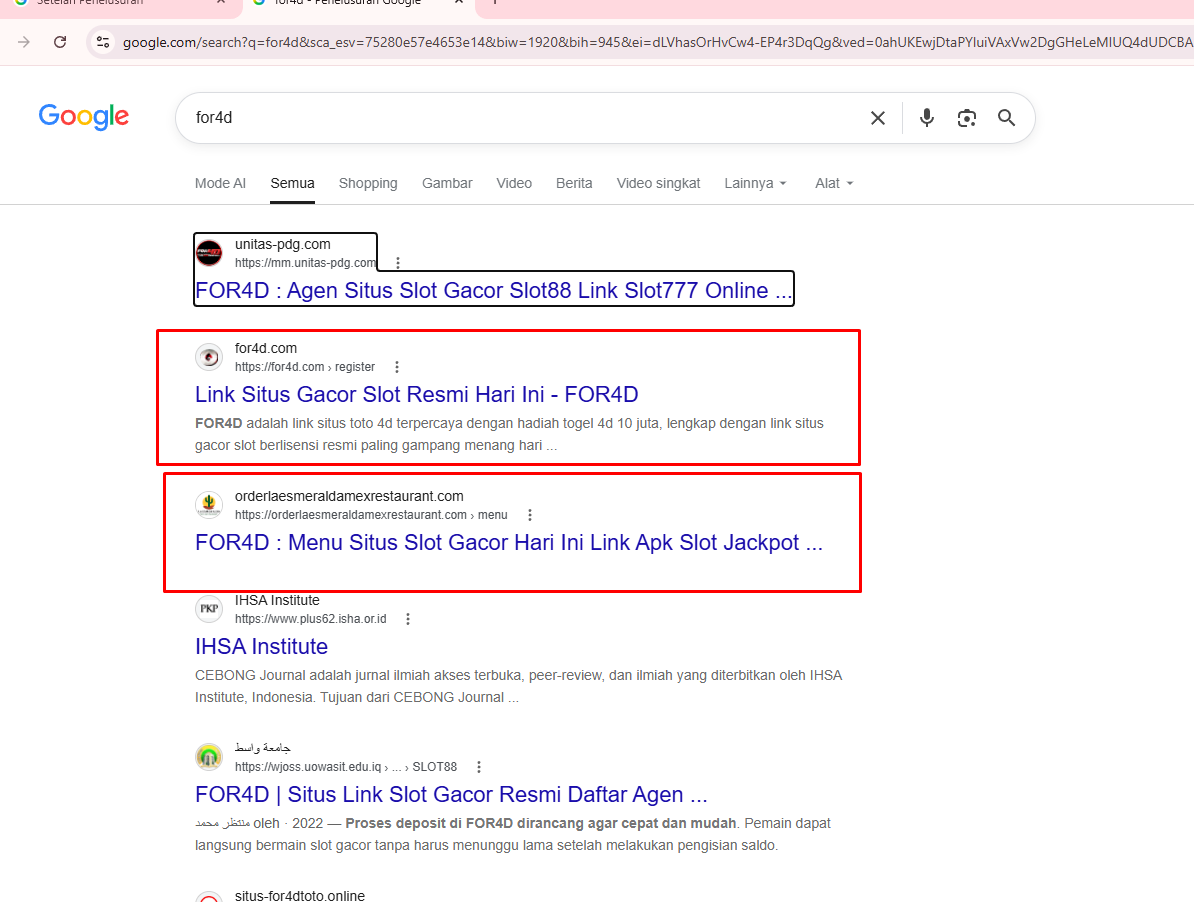The image size is (1194, 902).
Task: Open the three-dot menu for unitas-pdg.com result
Action: [397, 263]
